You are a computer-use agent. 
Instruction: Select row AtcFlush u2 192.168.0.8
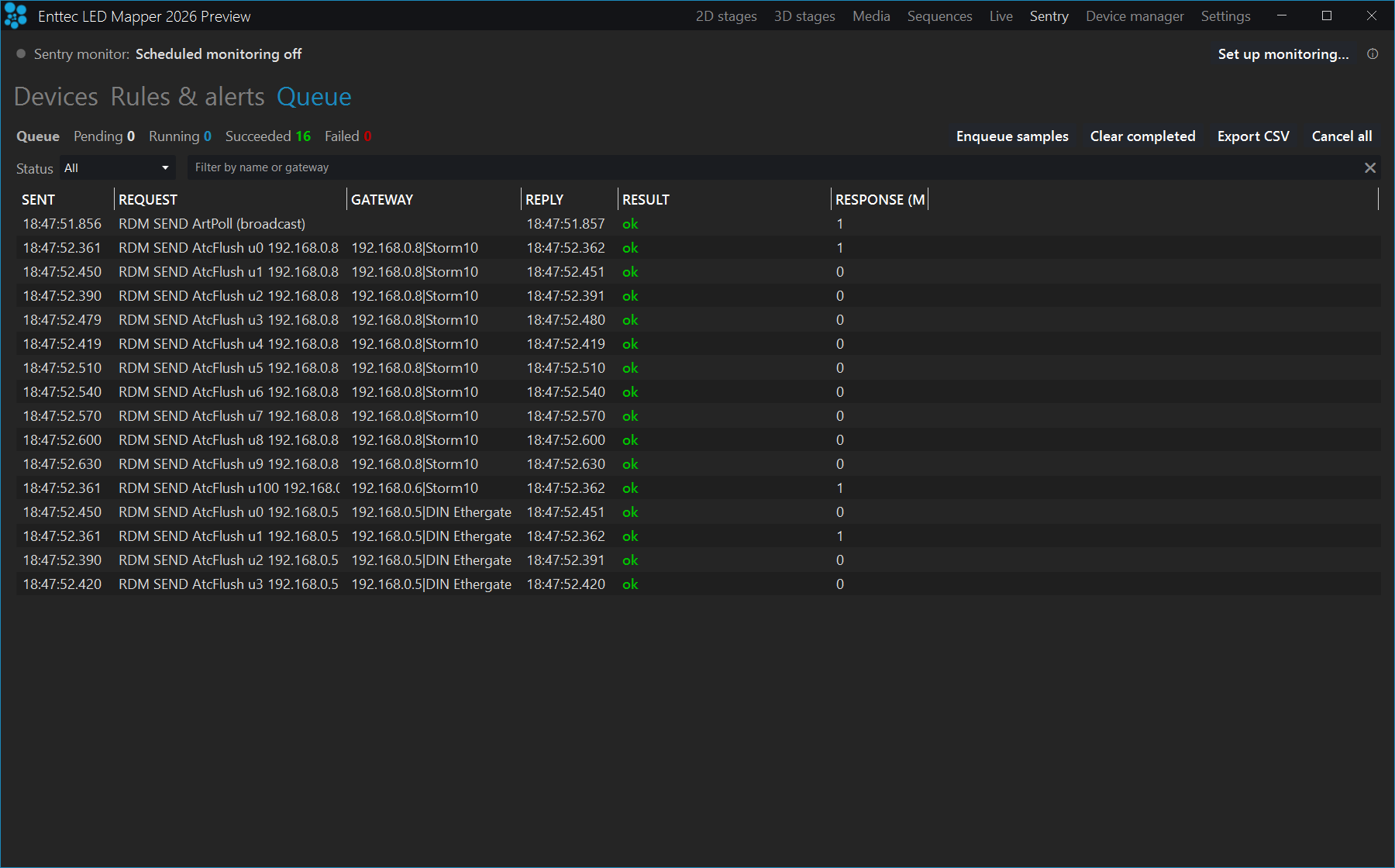tap(698, 296)
